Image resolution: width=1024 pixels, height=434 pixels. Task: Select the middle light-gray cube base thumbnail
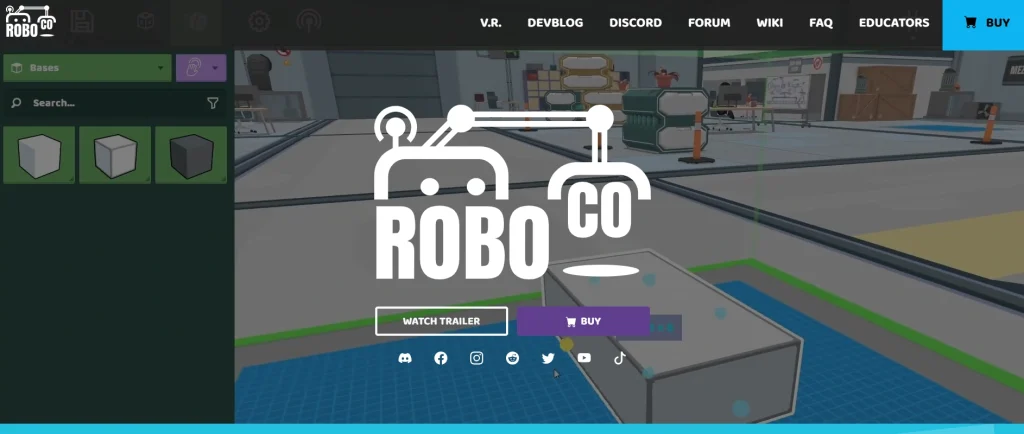(115, 155)
